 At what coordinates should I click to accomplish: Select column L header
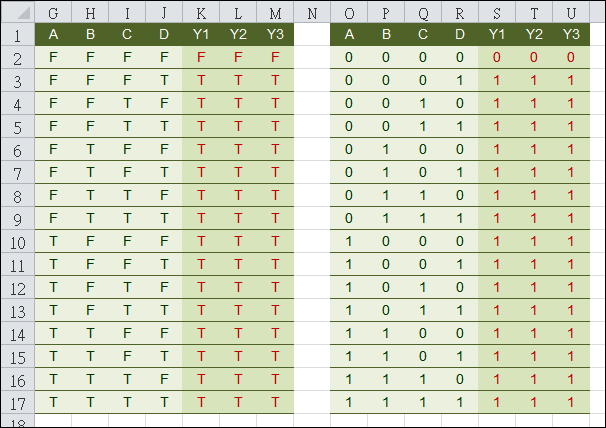[x=238, y=13]
